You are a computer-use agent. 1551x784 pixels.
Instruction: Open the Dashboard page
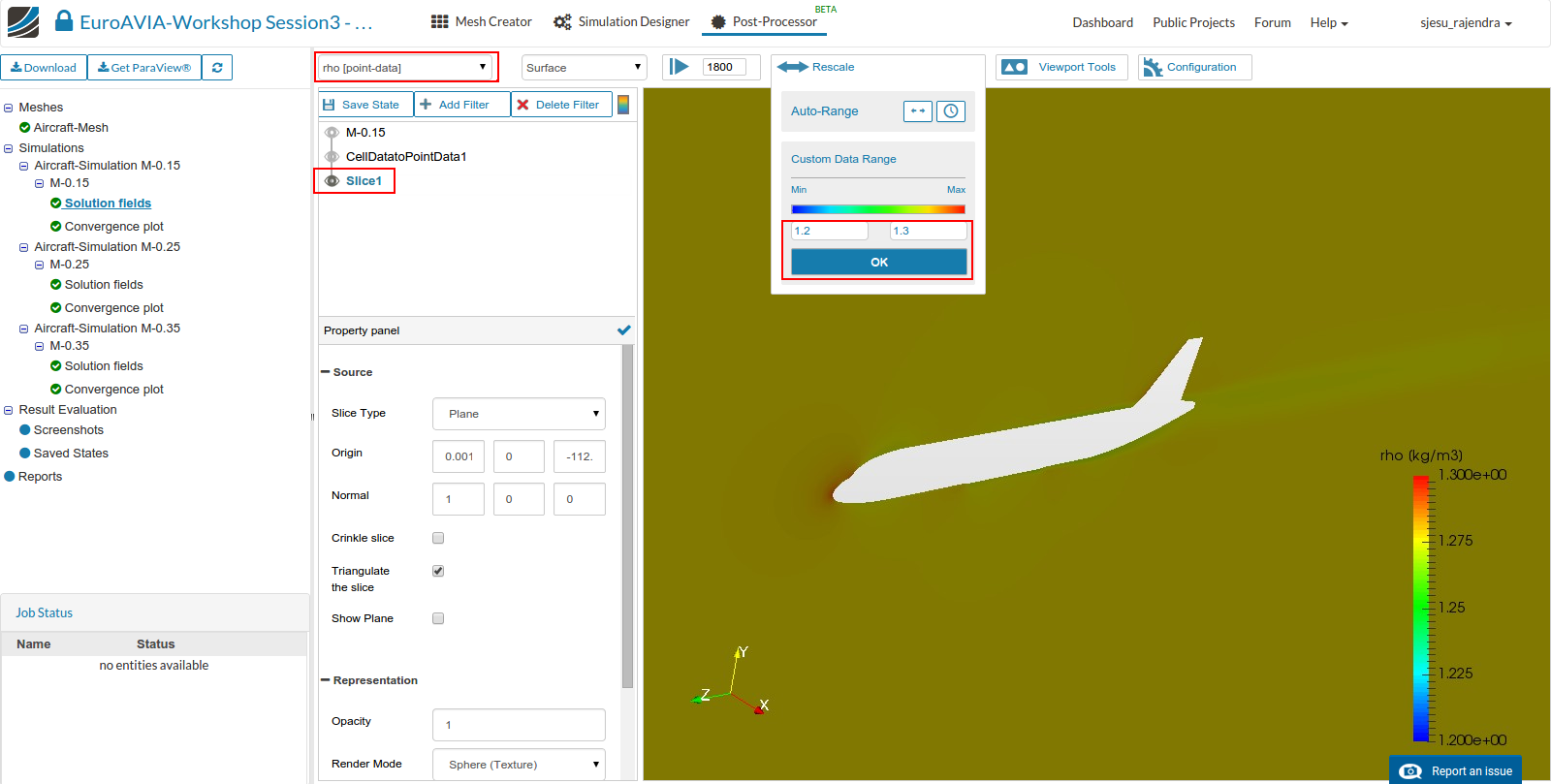point(1102,22)
